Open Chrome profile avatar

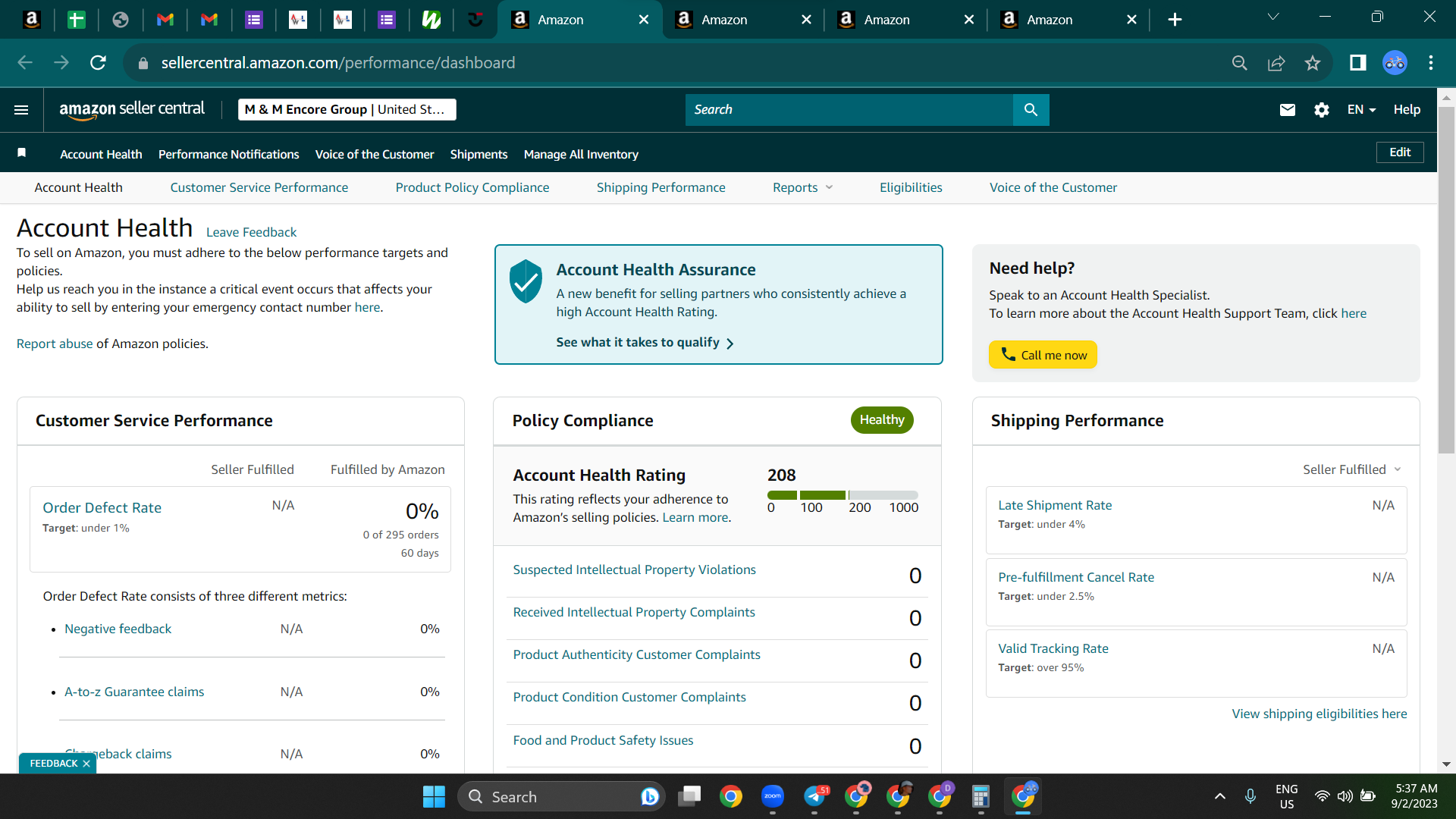coord(1395,63)
